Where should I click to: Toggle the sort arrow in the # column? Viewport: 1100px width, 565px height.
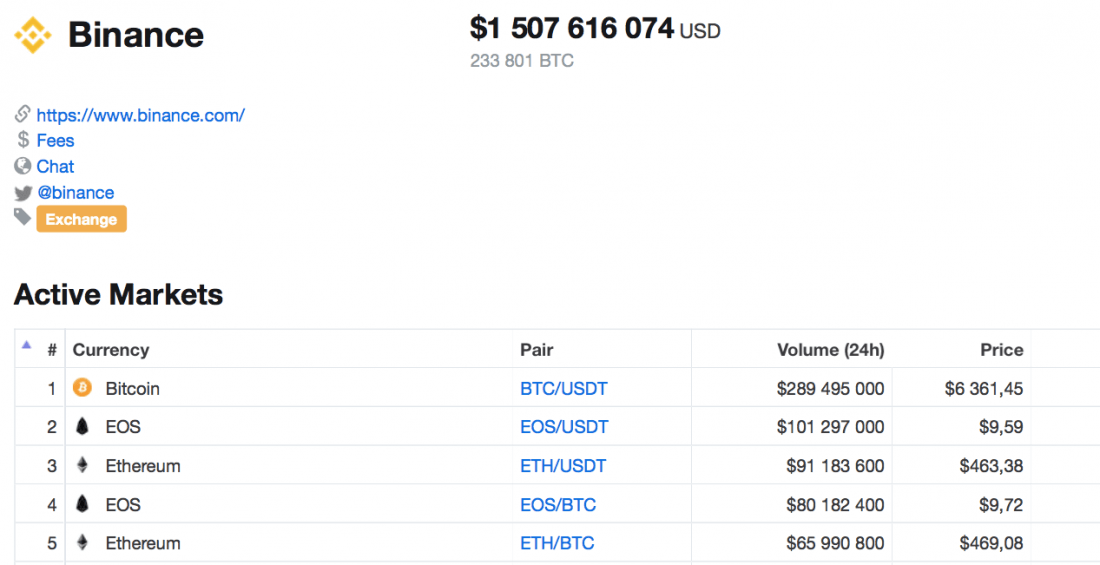[x=27, y=345]
